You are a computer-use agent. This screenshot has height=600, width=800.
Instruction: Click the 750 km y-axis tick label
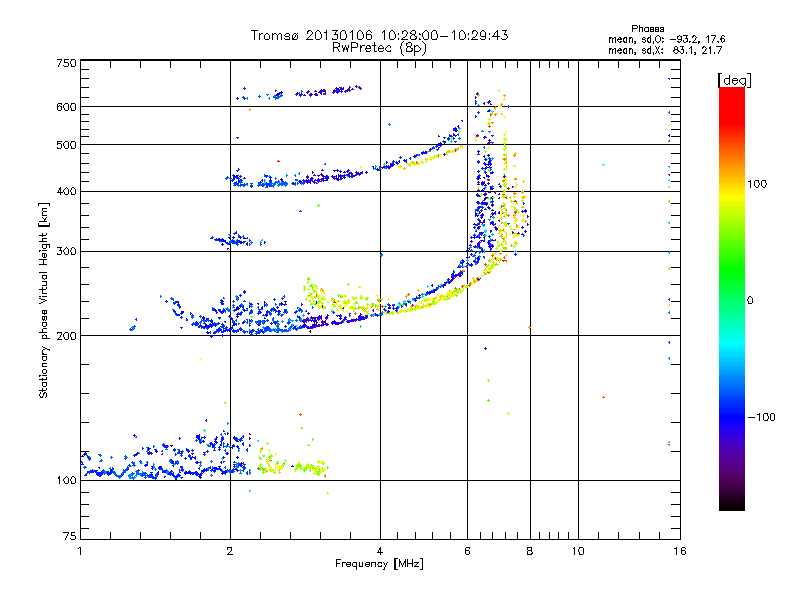coord(67,63)
